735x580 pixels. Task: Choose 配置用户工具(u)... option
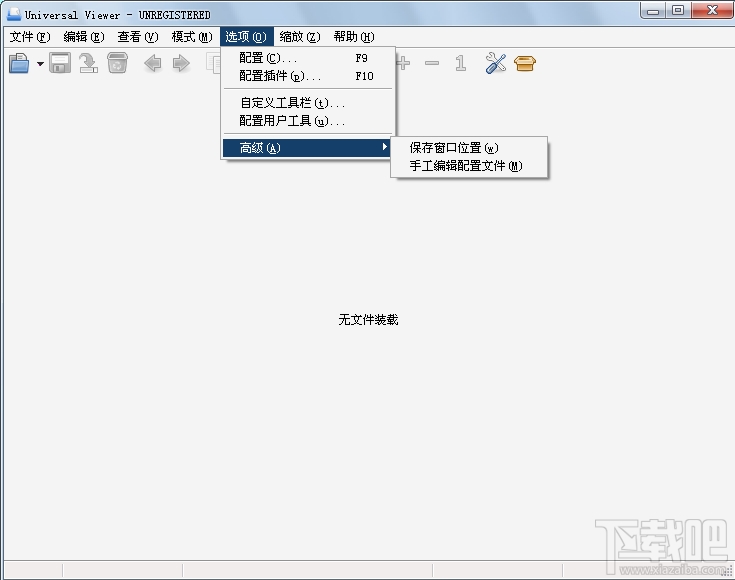308,121
